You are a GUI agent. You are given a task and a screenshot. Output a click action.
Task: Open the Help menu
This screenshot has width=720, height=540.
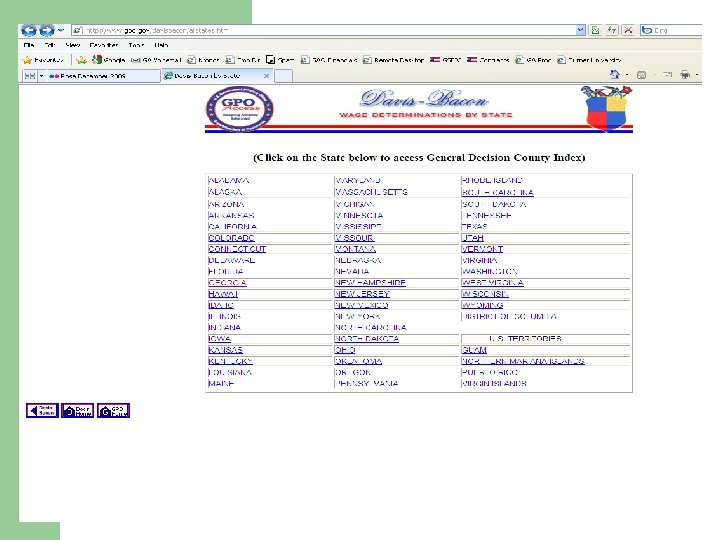tap(161, 45)
